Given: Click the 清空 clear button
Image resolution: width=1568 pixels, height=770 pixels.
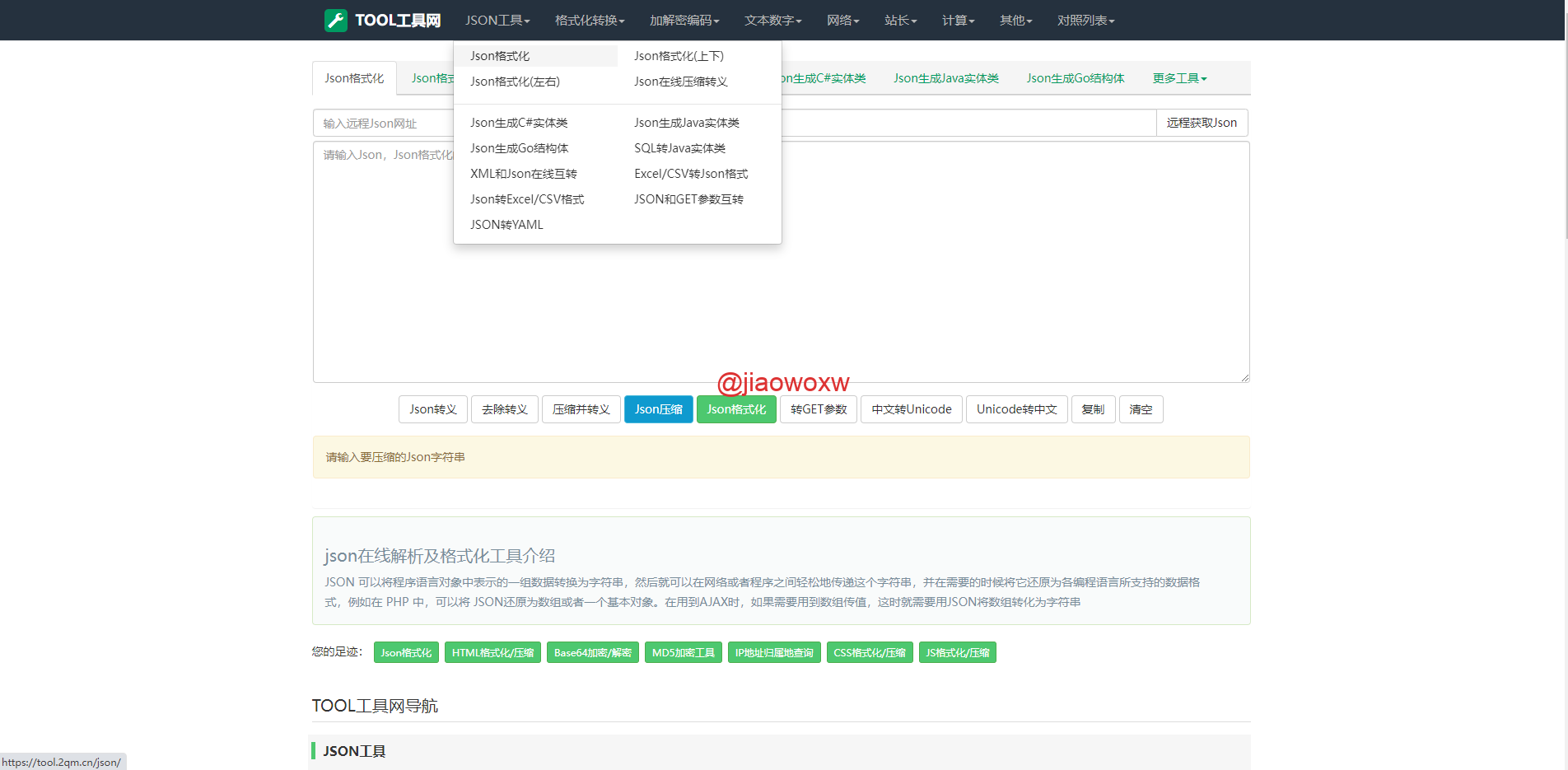Looking at the screenshot, I should [1141, 409].
